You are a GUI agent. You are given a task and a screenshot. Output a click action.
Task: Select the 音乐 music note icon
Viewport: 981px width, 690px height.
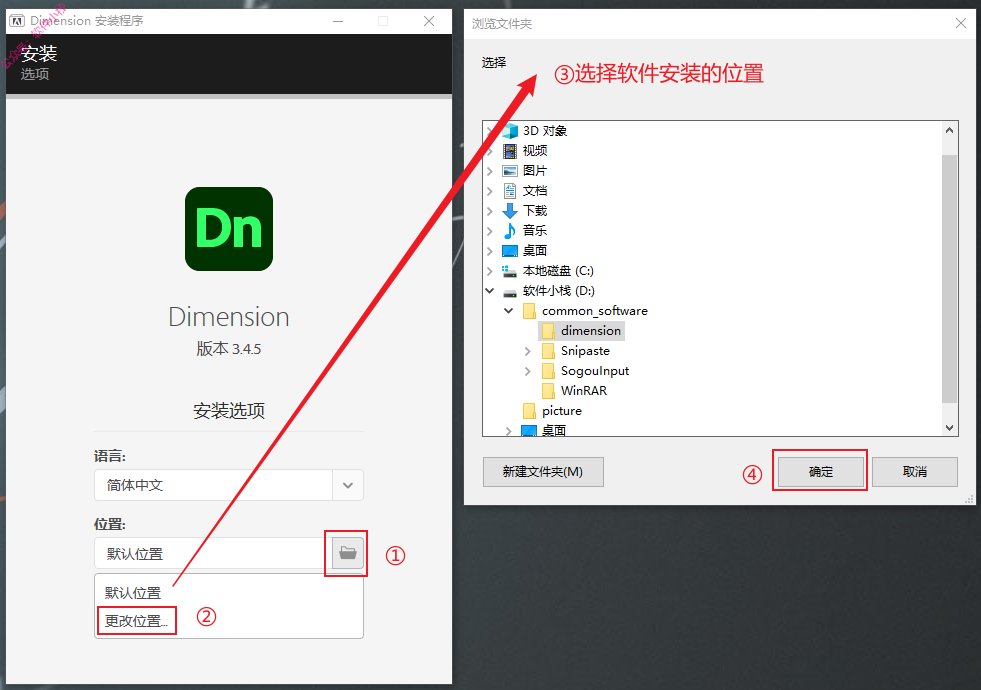pyautogui.click(x=511, y=231)
